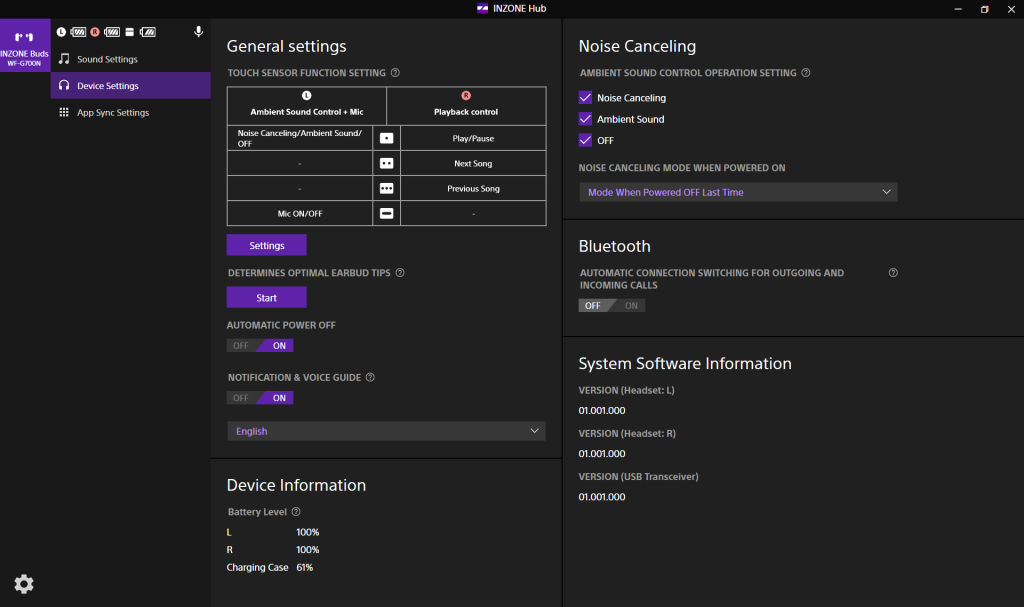The image size is (1024, 607).
Task: Open help for Touch Sensor Function Setting
Action: [x=395, y=73]
